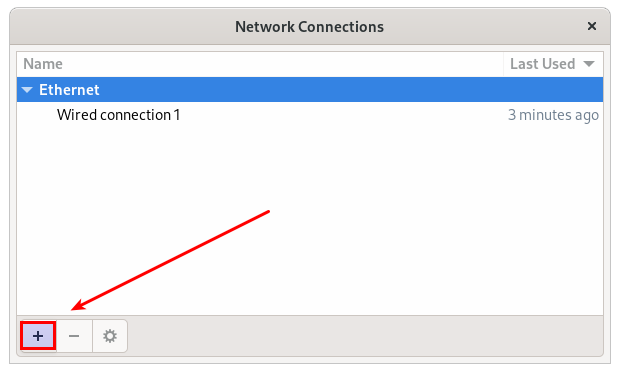Click indentation space left of Wired connection 1
This screenshot has height=373, width=620.
pos(37,115)
